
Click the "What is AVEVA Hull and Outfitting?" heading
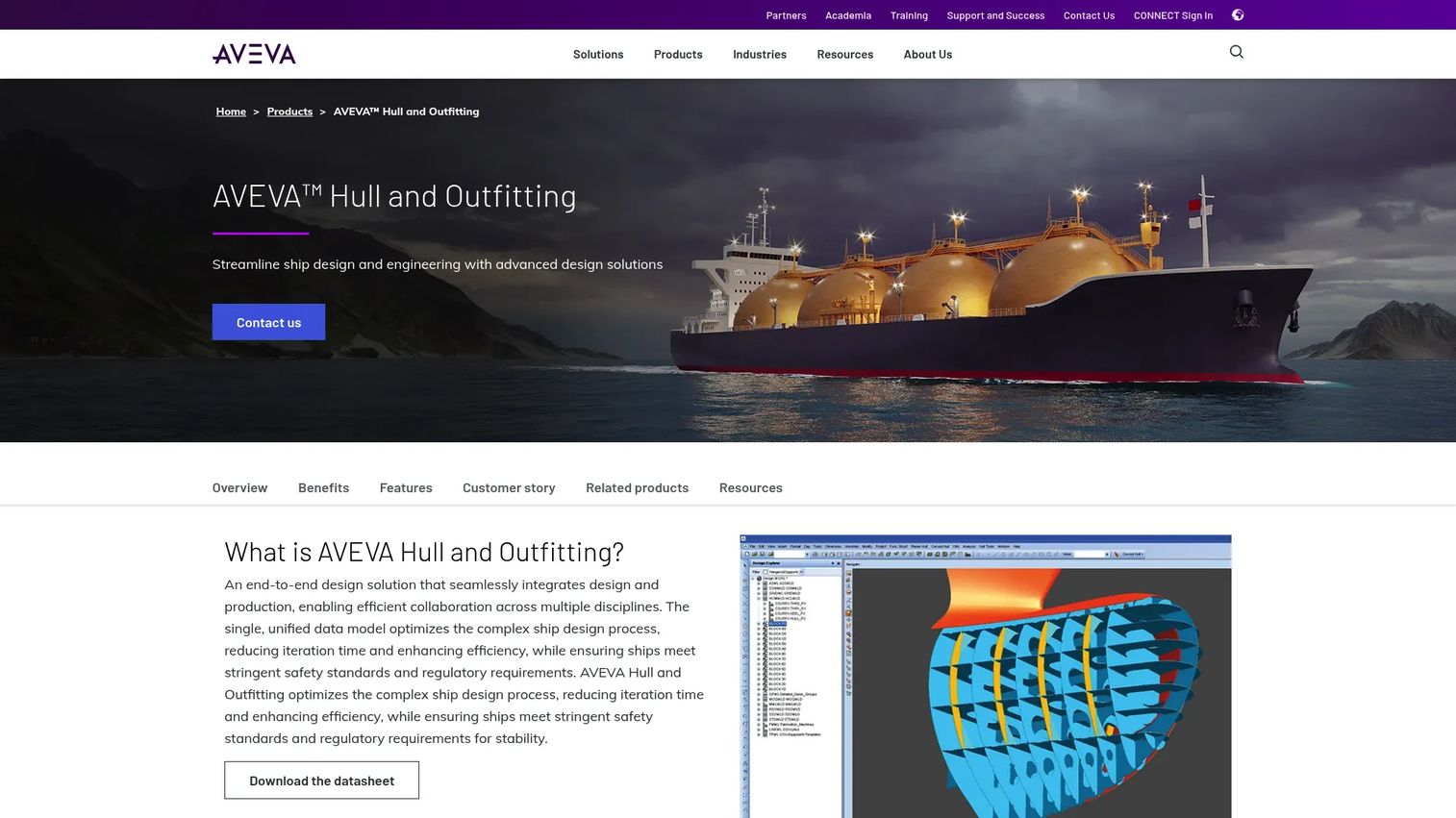[x=424, y=552]
